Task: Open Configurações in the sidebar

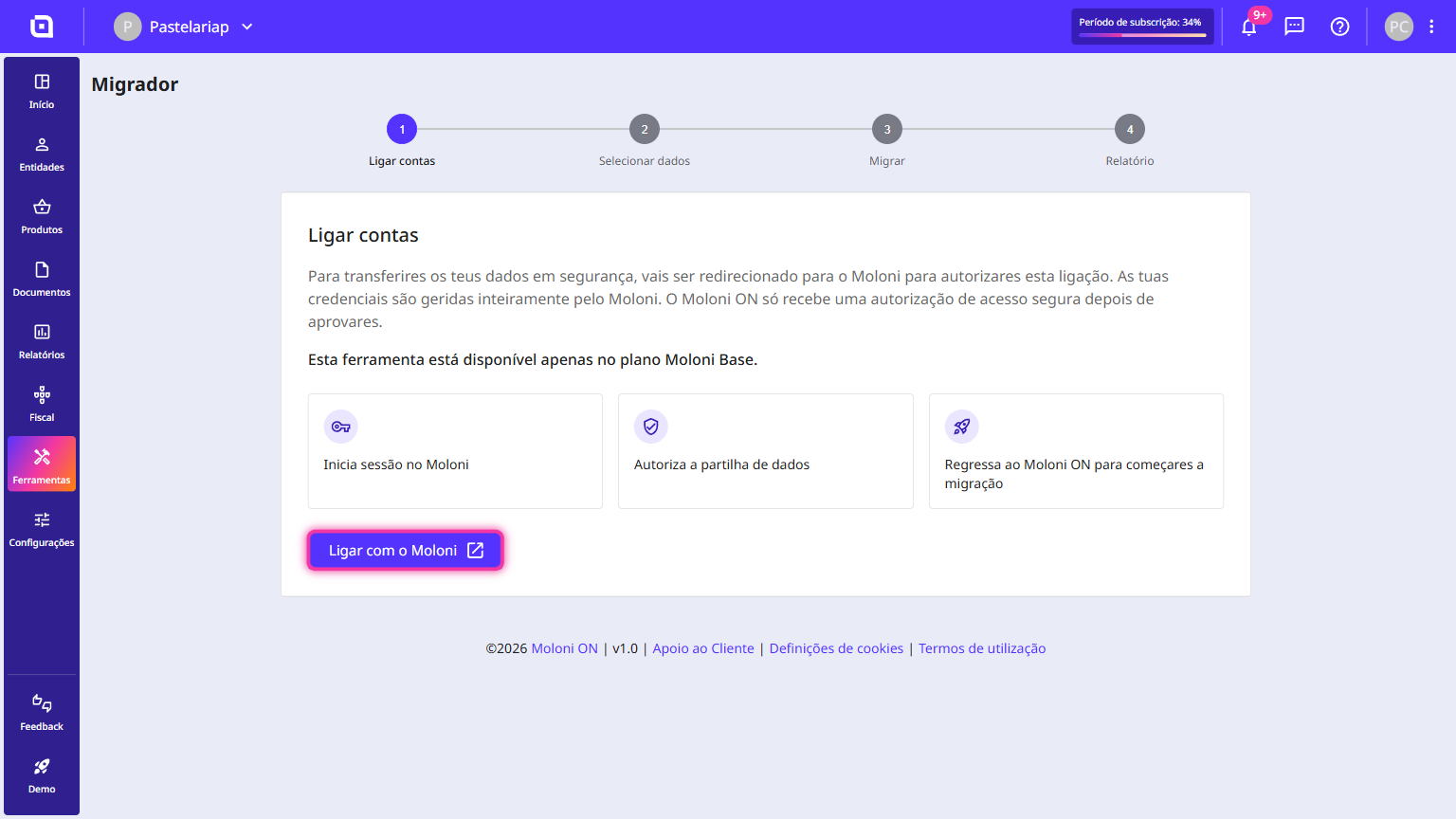Action: pos(42,530)
